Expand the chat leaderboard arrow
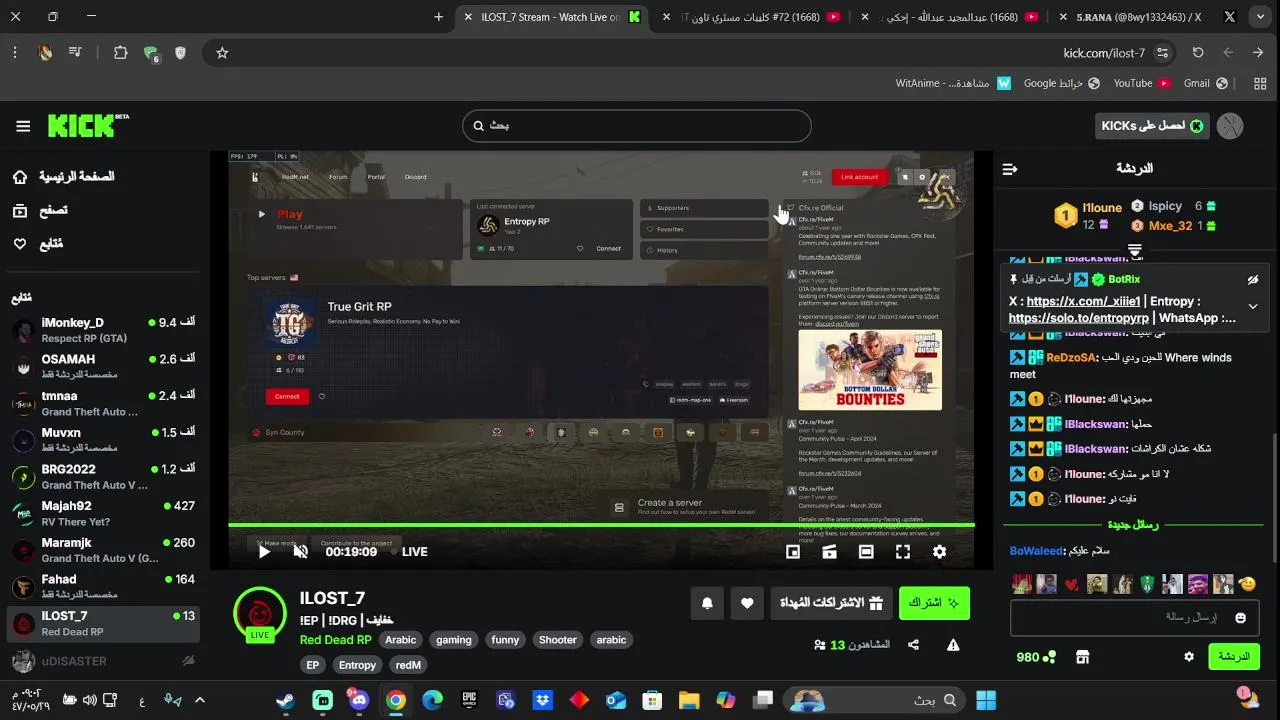Screen dimensions: 1280x720 coord(1135,250)
